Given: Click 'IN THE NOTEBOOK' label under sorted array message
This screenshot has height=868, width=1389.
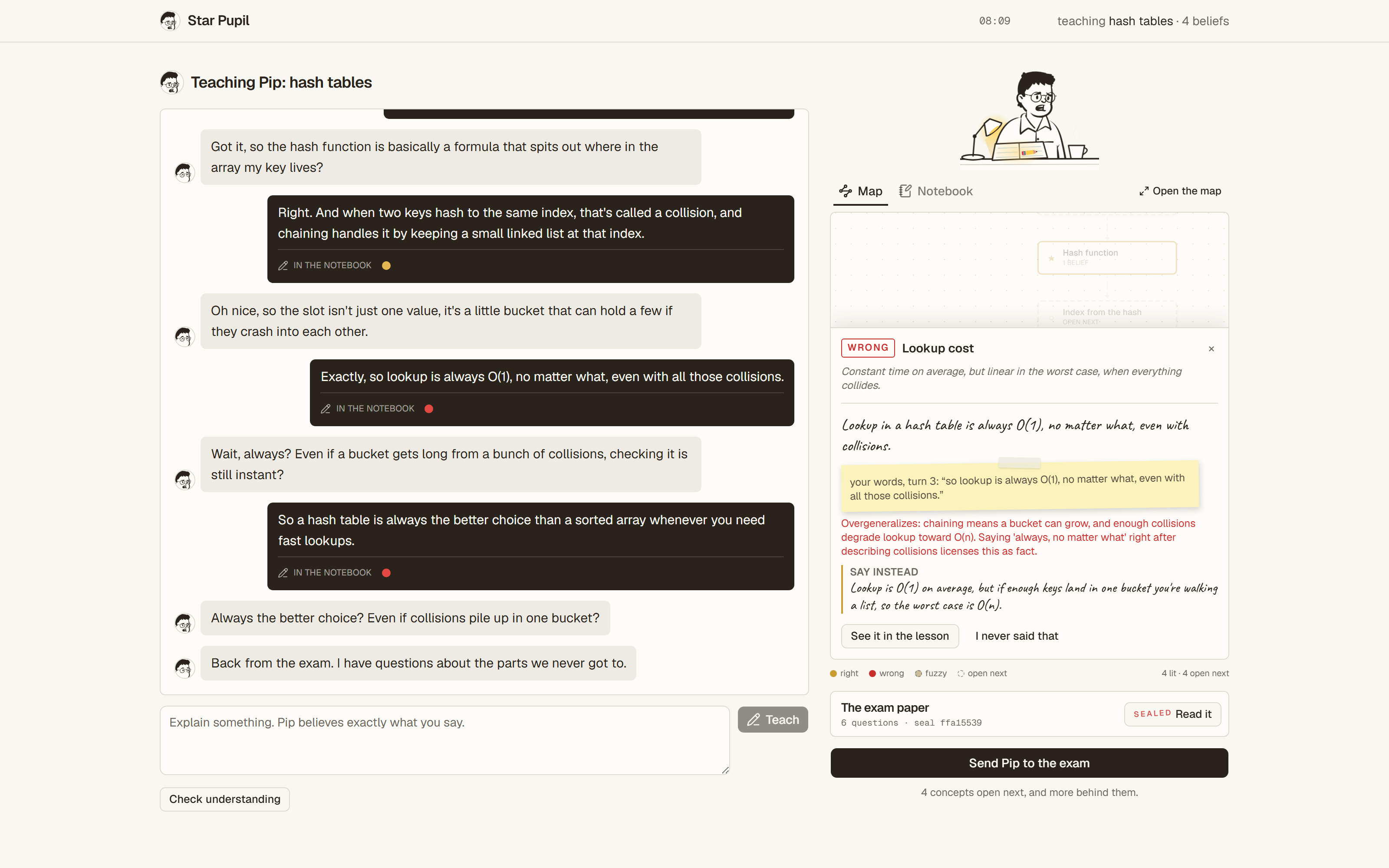Looking at the screenshot, I should [332, 573].
